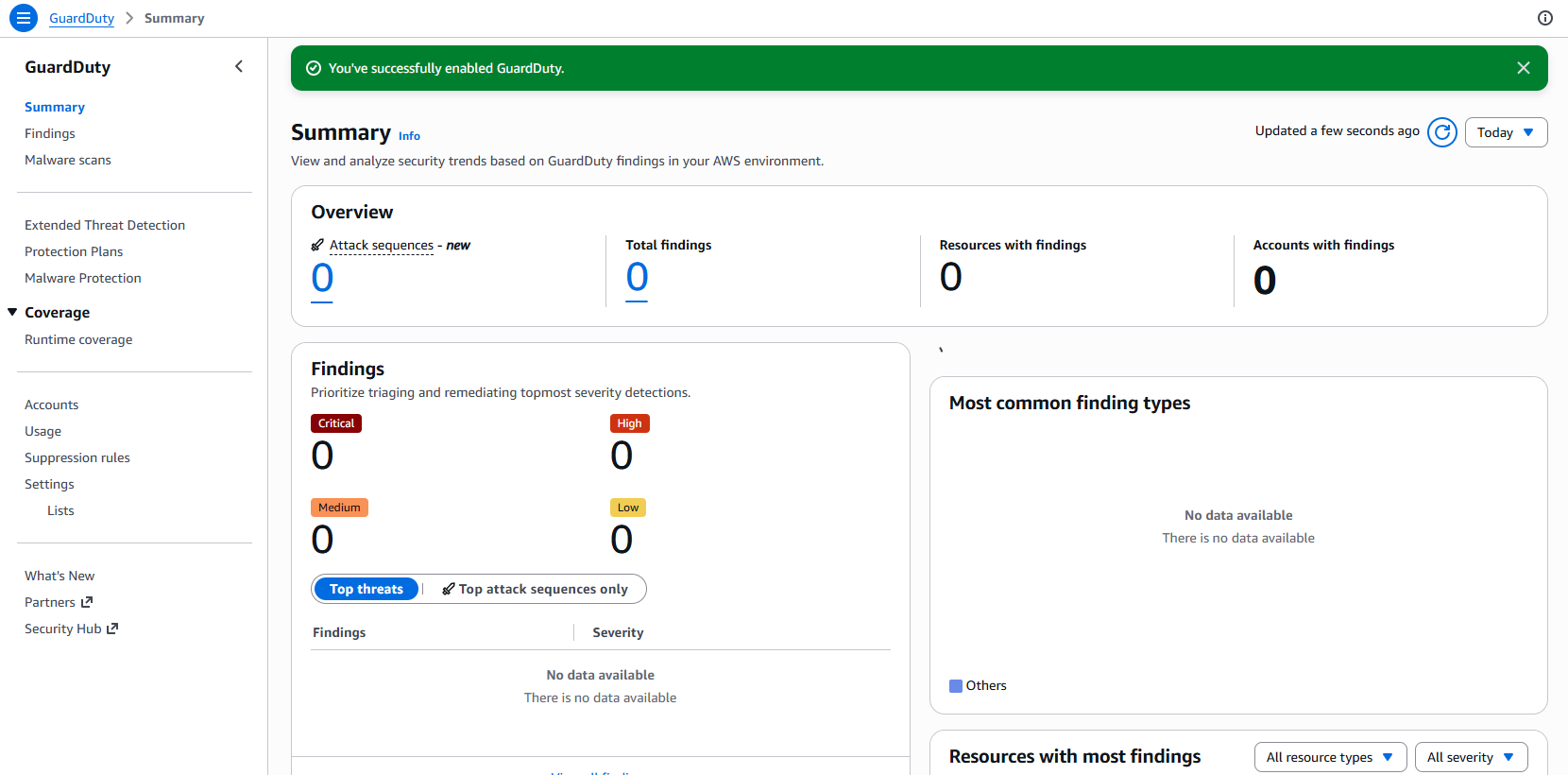Screen dimensions: 1568x775
Task: Click 'Updated a few seconds ago' text
Action: (1337, 130)
